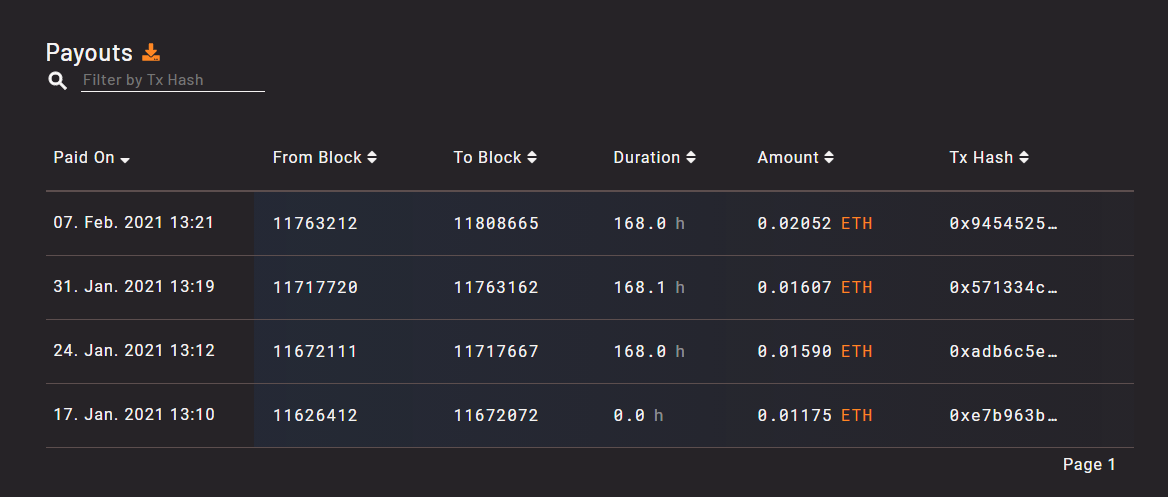
Task: Focus the Filter by Tx Hash field
Action: pyautogui.click(x=172, y=80)
